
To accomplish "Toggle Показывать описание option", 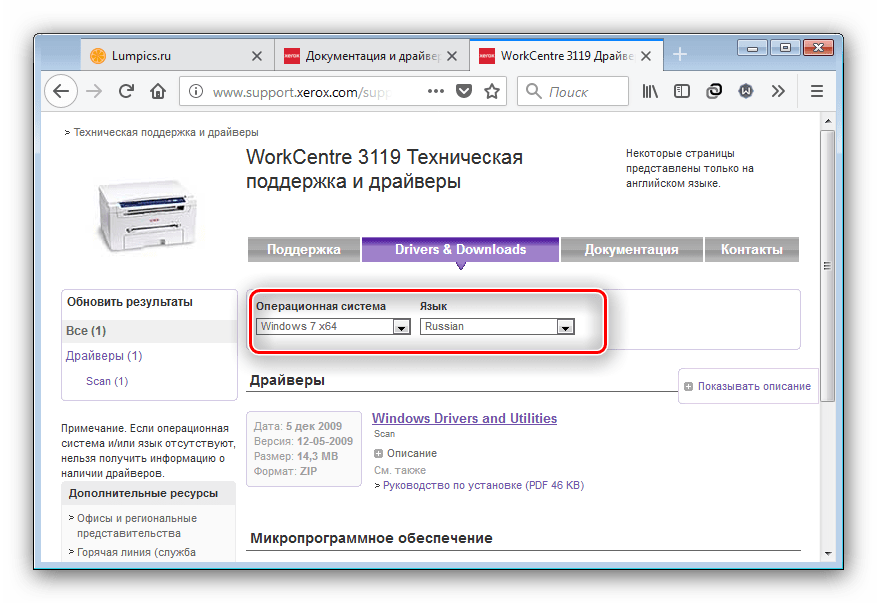I will (x=746, y=386).
